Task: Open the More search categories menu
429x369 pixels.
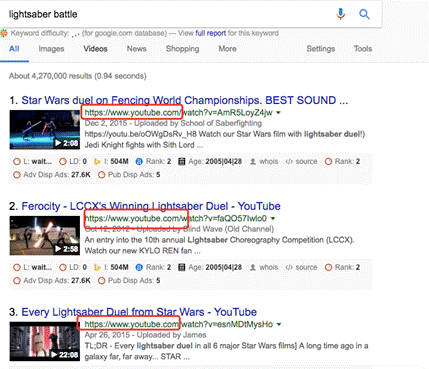Action: (227, 49)
